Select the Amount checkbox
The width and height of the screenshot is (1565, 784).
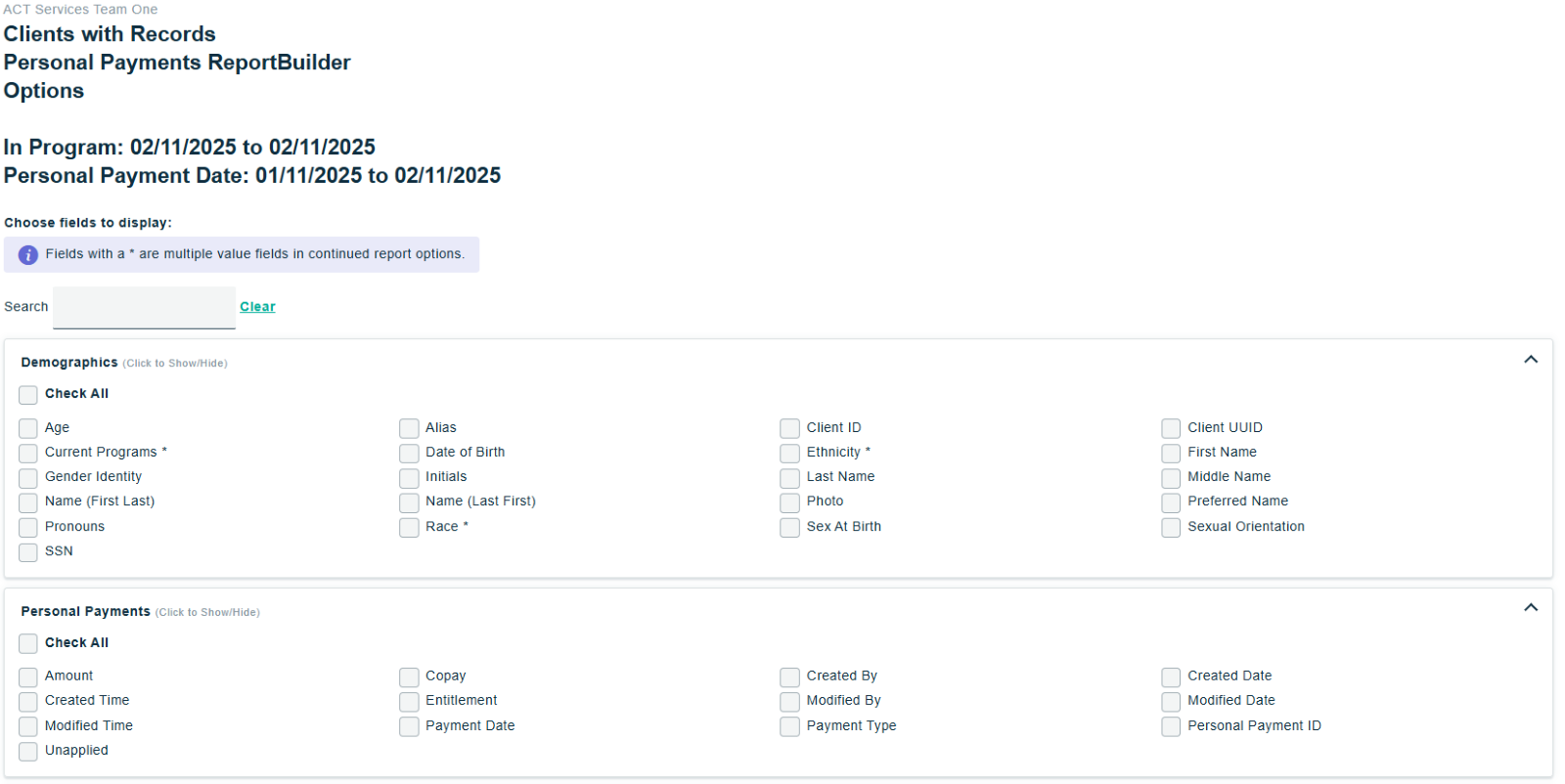tap(28, 677)
